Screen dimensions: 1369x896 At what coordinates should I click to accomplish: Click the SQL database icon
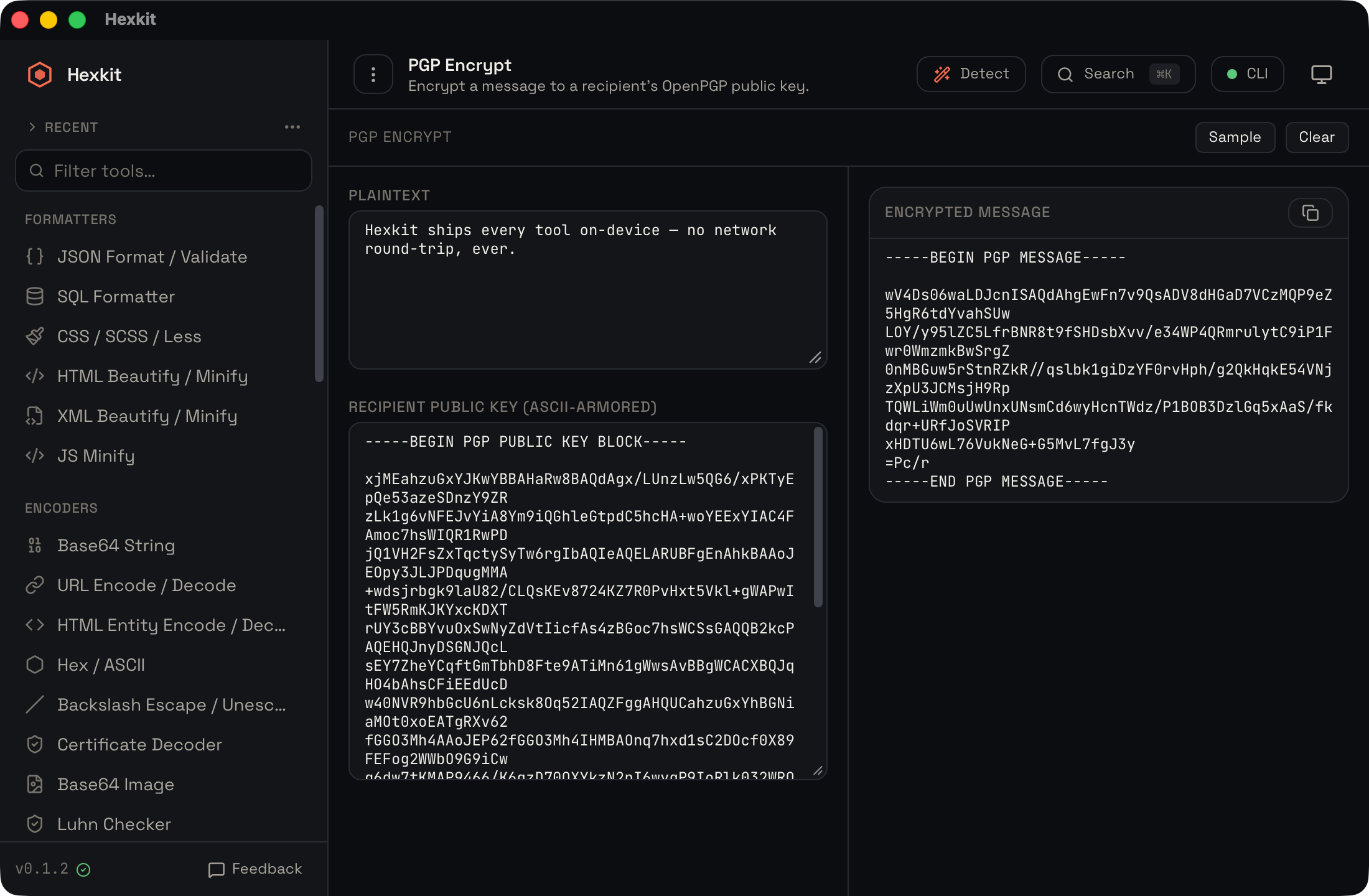tap(35, 296)
